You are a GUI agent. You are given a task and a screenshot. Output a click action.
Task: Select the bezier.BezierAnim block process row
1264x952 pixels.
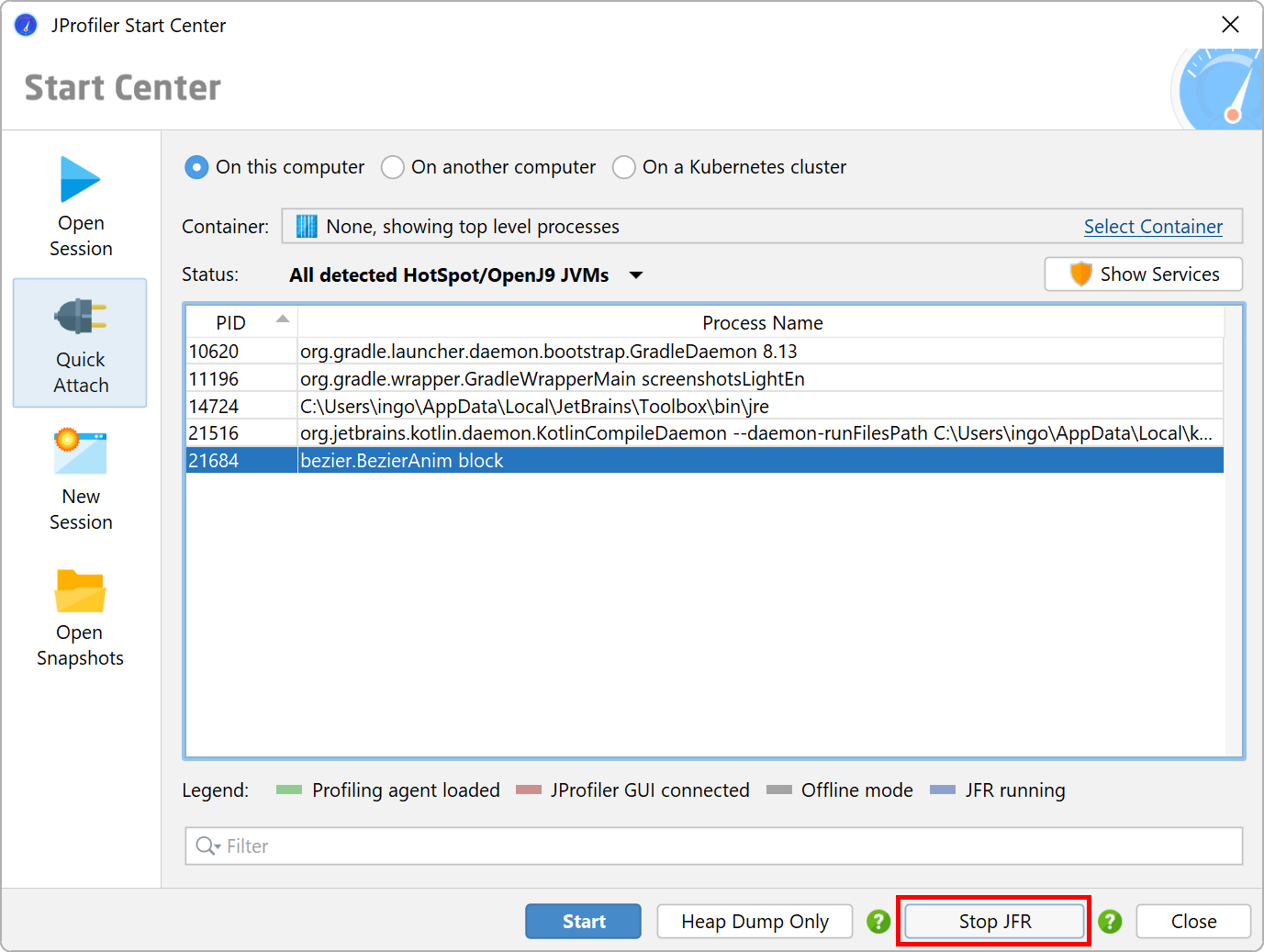[705, 461]
